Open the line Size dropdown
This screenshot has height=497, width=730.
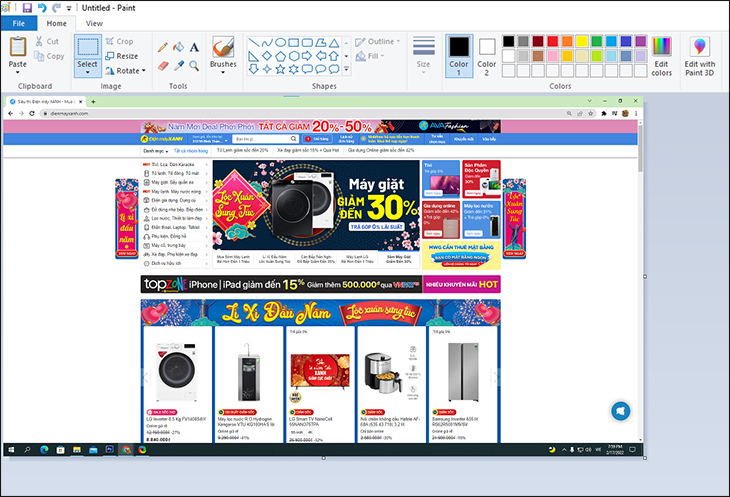[x=423, y=55]
